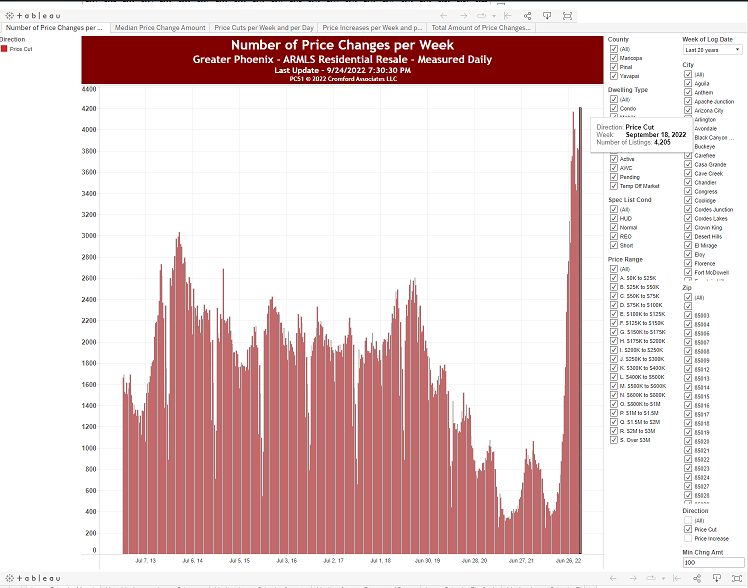Click the red Price Cut legend color swatch
This screenshot has height=588, width=748.
[4, 48]
